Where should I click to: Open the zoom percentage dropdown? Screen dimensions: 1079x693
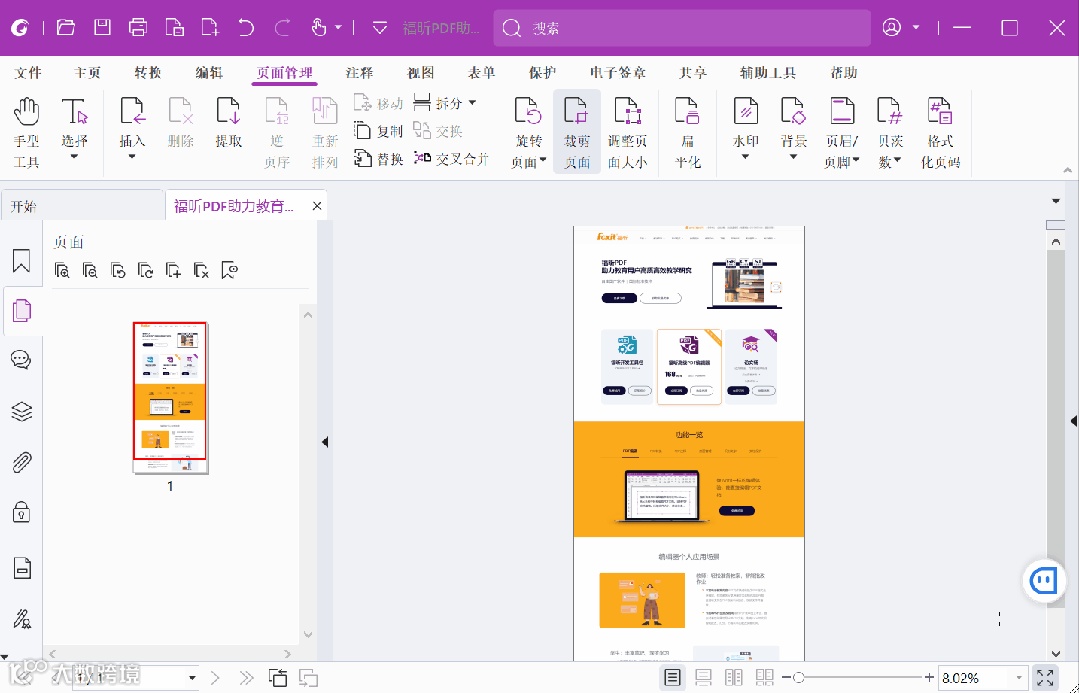coord(1019,678)
